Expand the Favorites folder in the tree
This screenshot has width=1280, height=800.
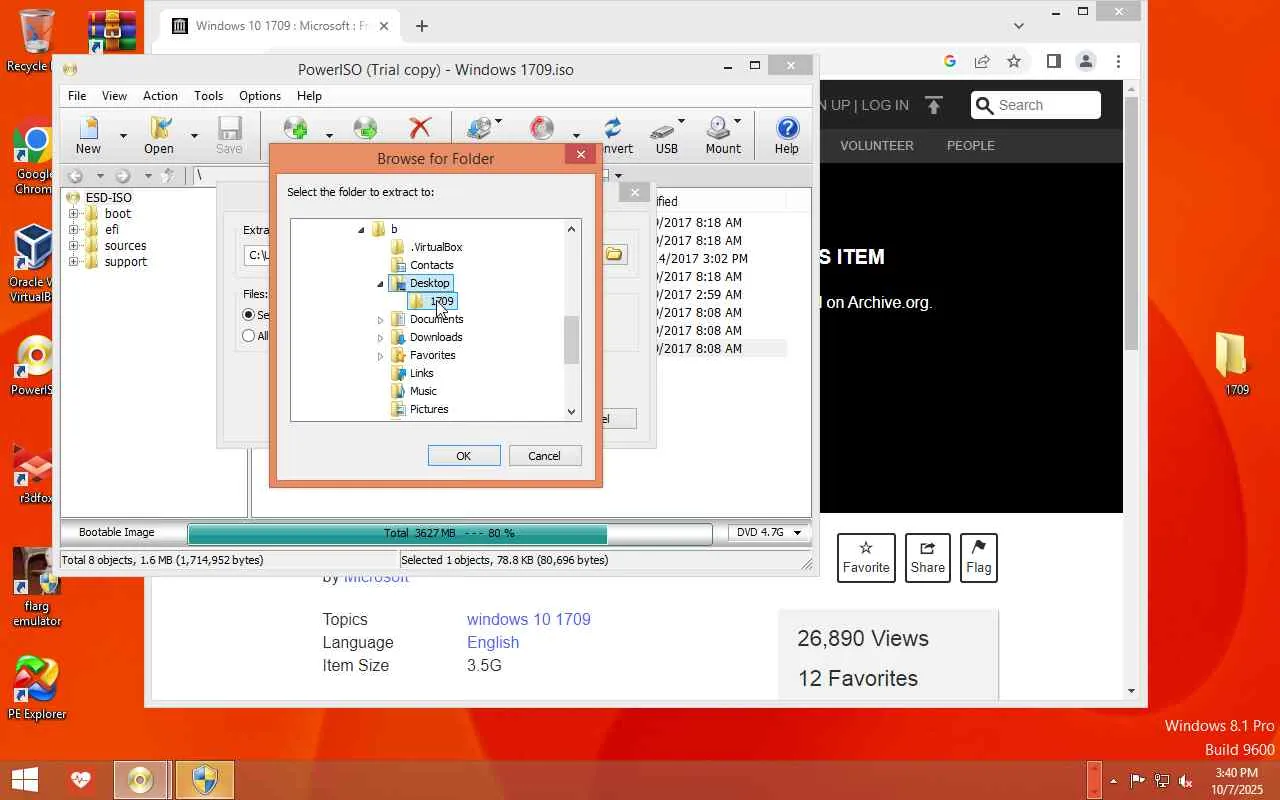pos(380,356)
